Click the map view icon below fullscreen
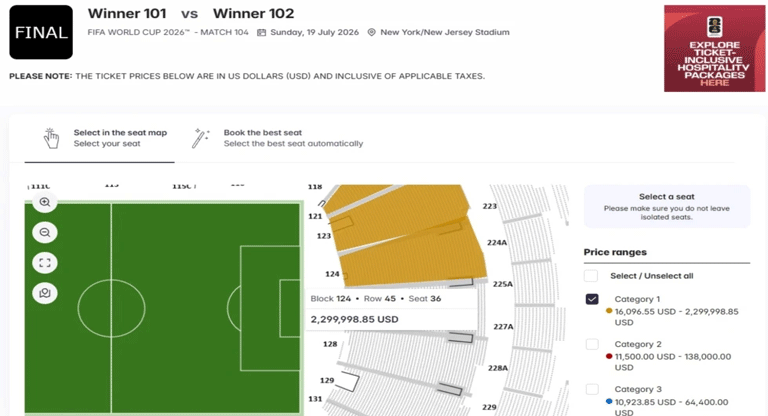Screen dimensions: 768x416 (45, 293)
